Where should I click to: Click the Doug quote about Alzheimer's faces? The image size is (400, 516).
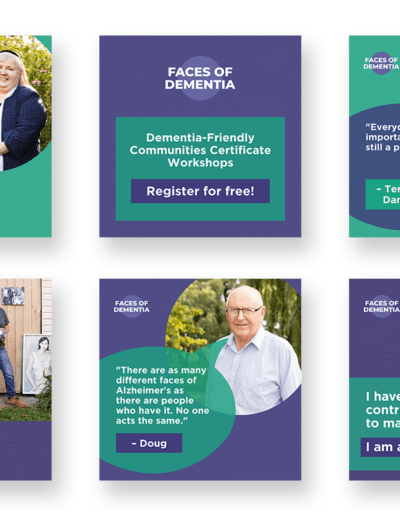click(162, 395)
